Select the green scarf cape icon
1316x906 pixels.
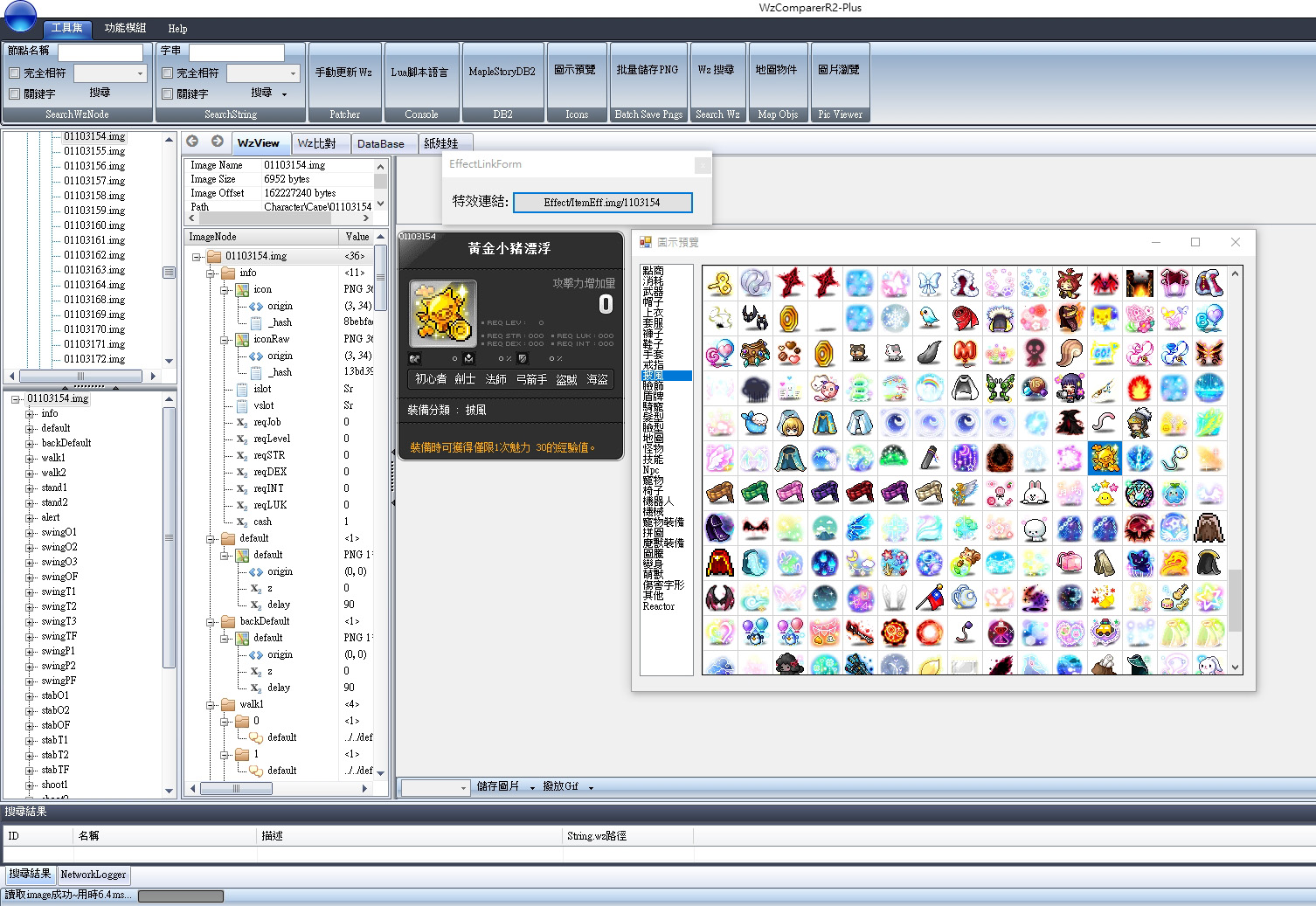coord(755,493)
